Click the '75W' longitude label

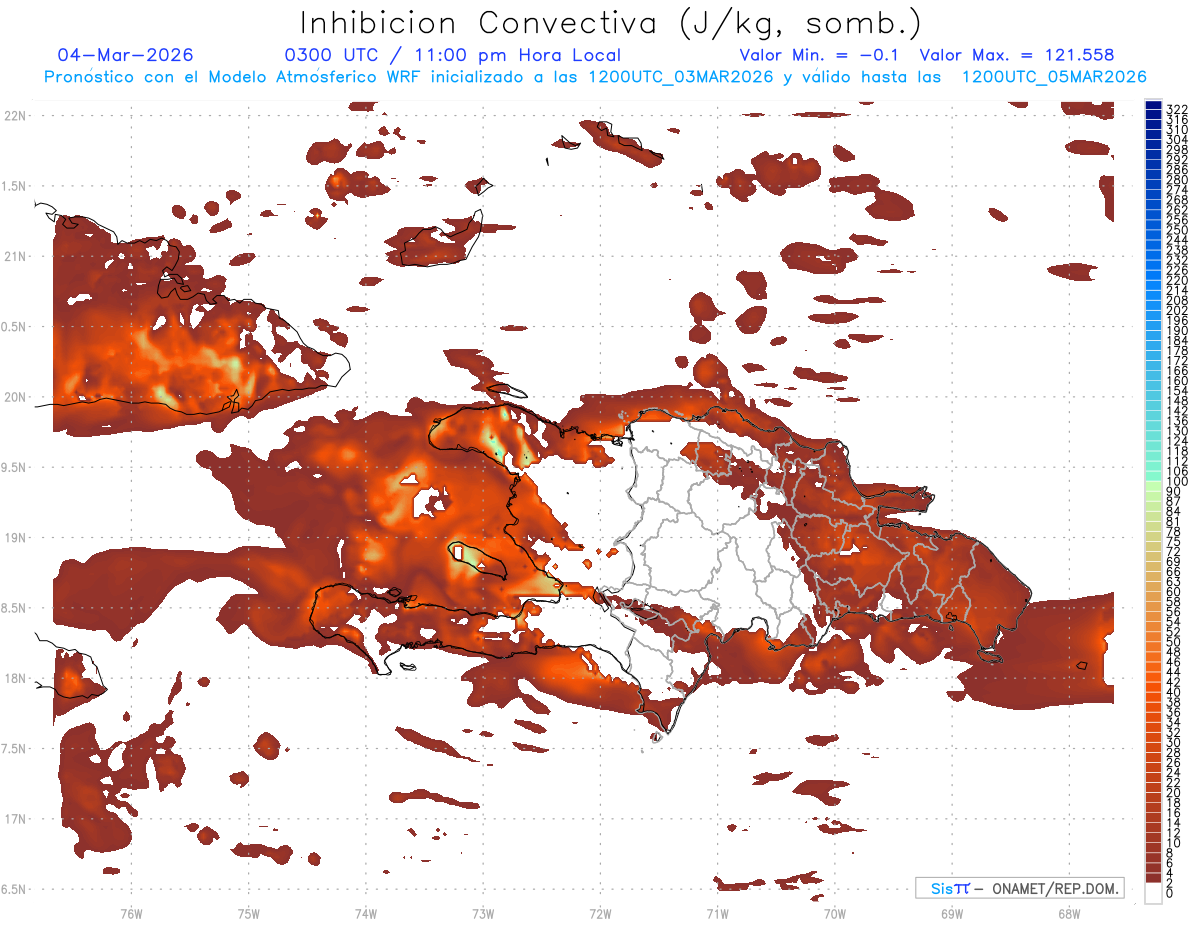pyautogui.click(x=249, y=913)
